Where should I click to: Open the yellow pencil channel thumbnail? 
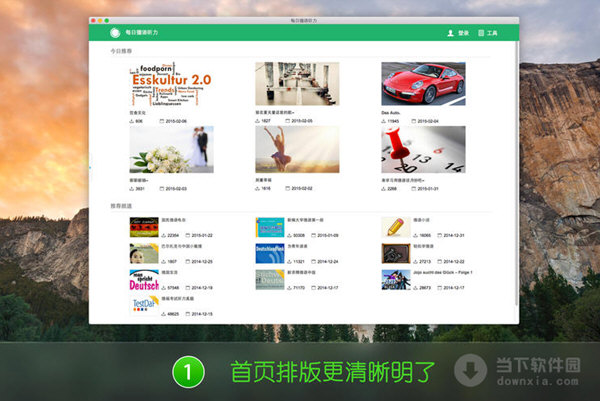point(396,227)
